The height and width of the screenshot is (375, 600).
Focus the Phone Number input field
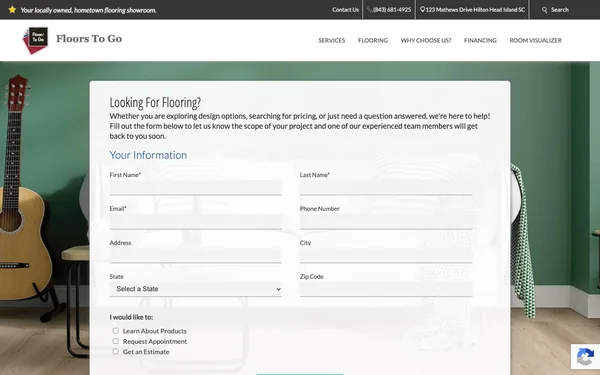(x=386, y=222)
